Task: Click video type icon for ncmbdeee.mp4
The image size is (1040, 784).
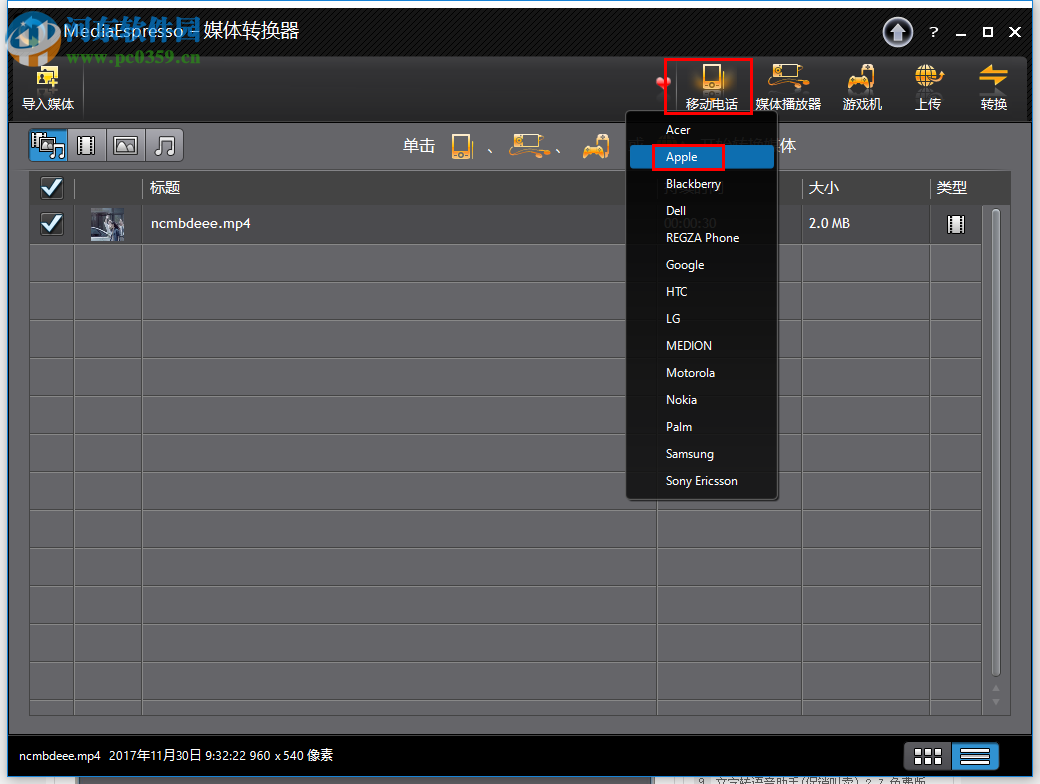Action: [x=956, y=224]
